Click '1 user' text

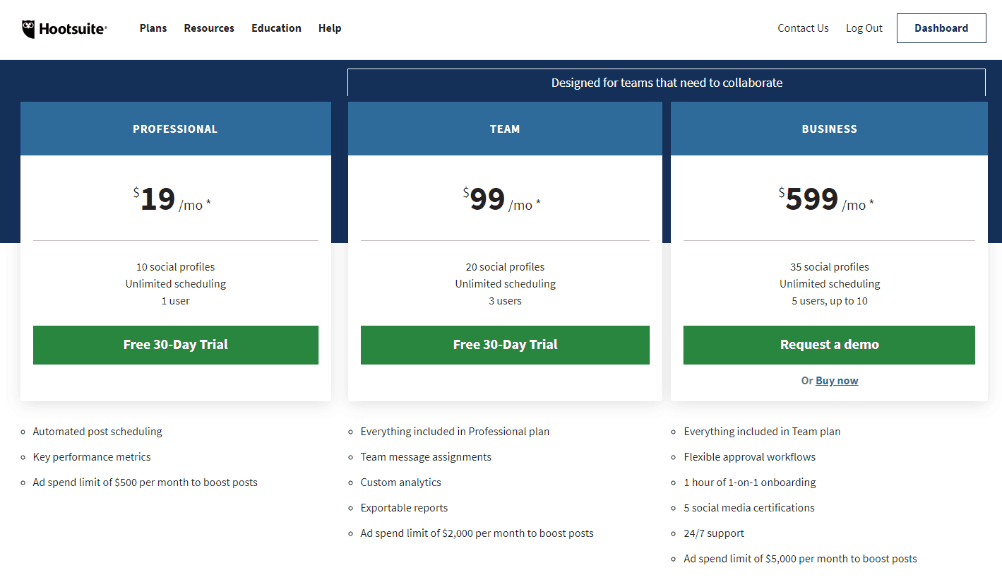pos(176,301)
